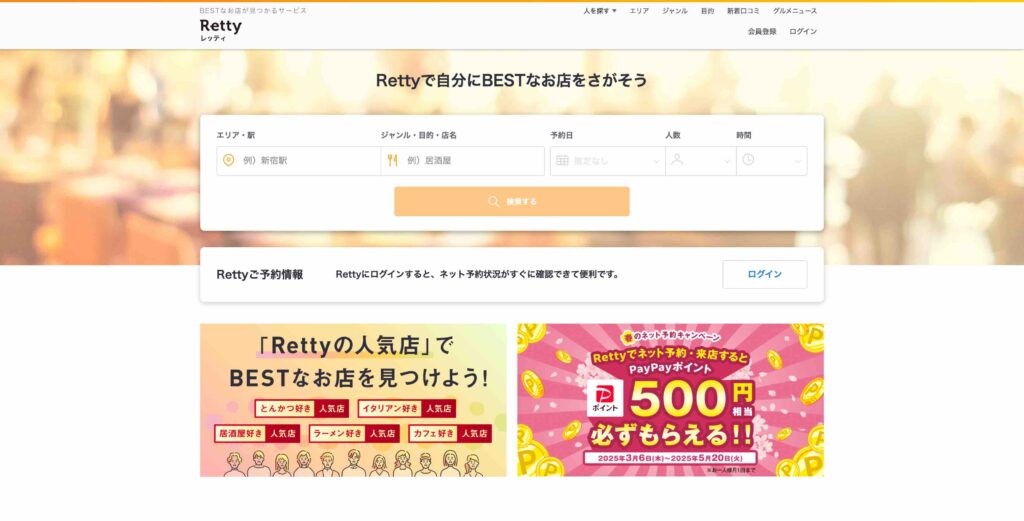Go to グルメニュース in top navigation

(x=795, y=11)
